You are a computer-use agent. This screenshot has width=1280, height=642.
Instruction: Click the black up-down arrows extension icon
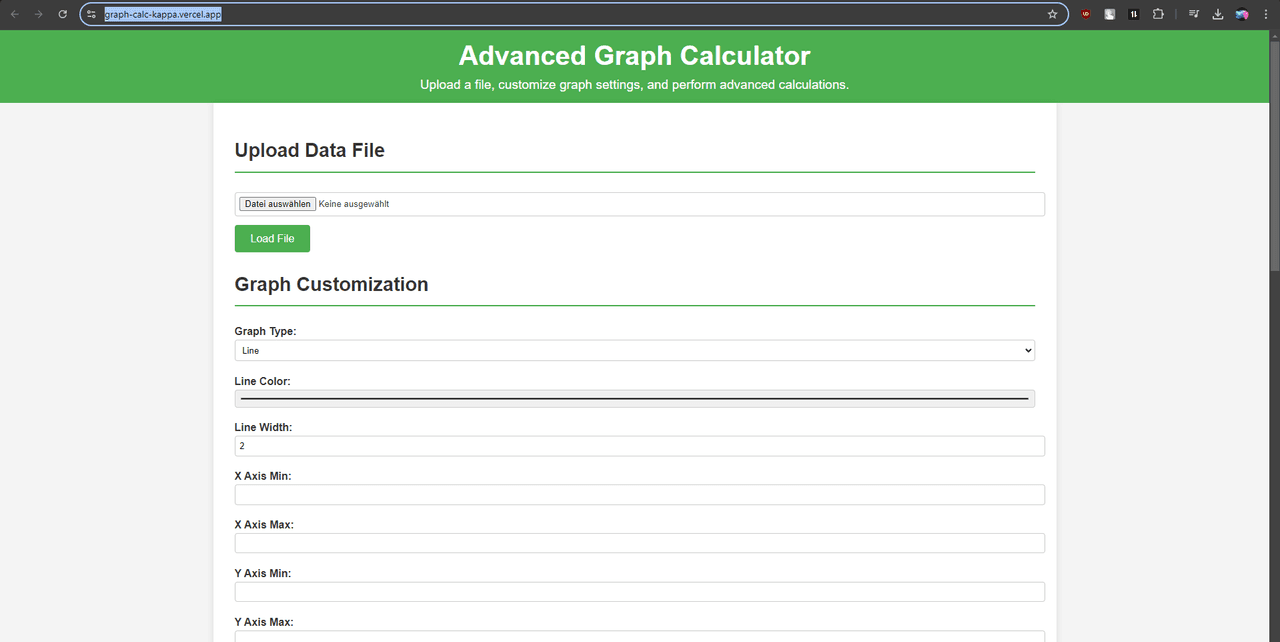pos(1133,14)
